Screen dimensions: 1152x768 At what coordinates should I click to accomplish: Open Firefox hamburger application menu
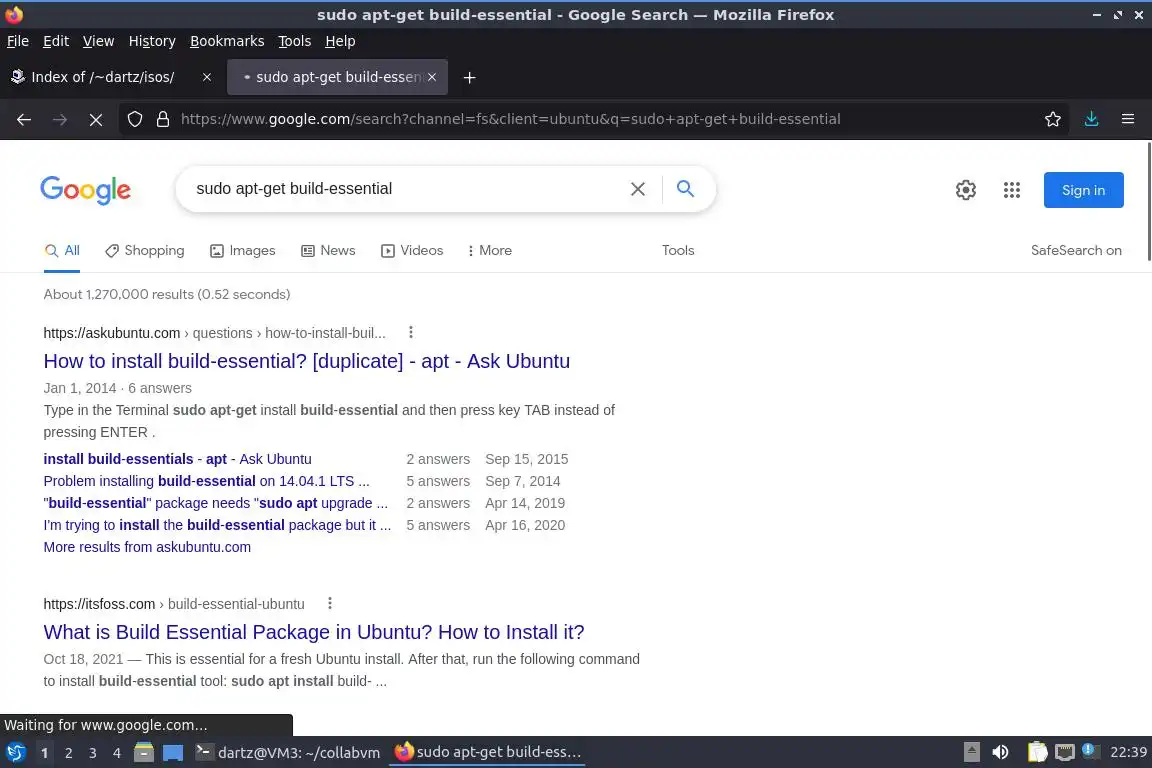click(x=1128, y=119)
